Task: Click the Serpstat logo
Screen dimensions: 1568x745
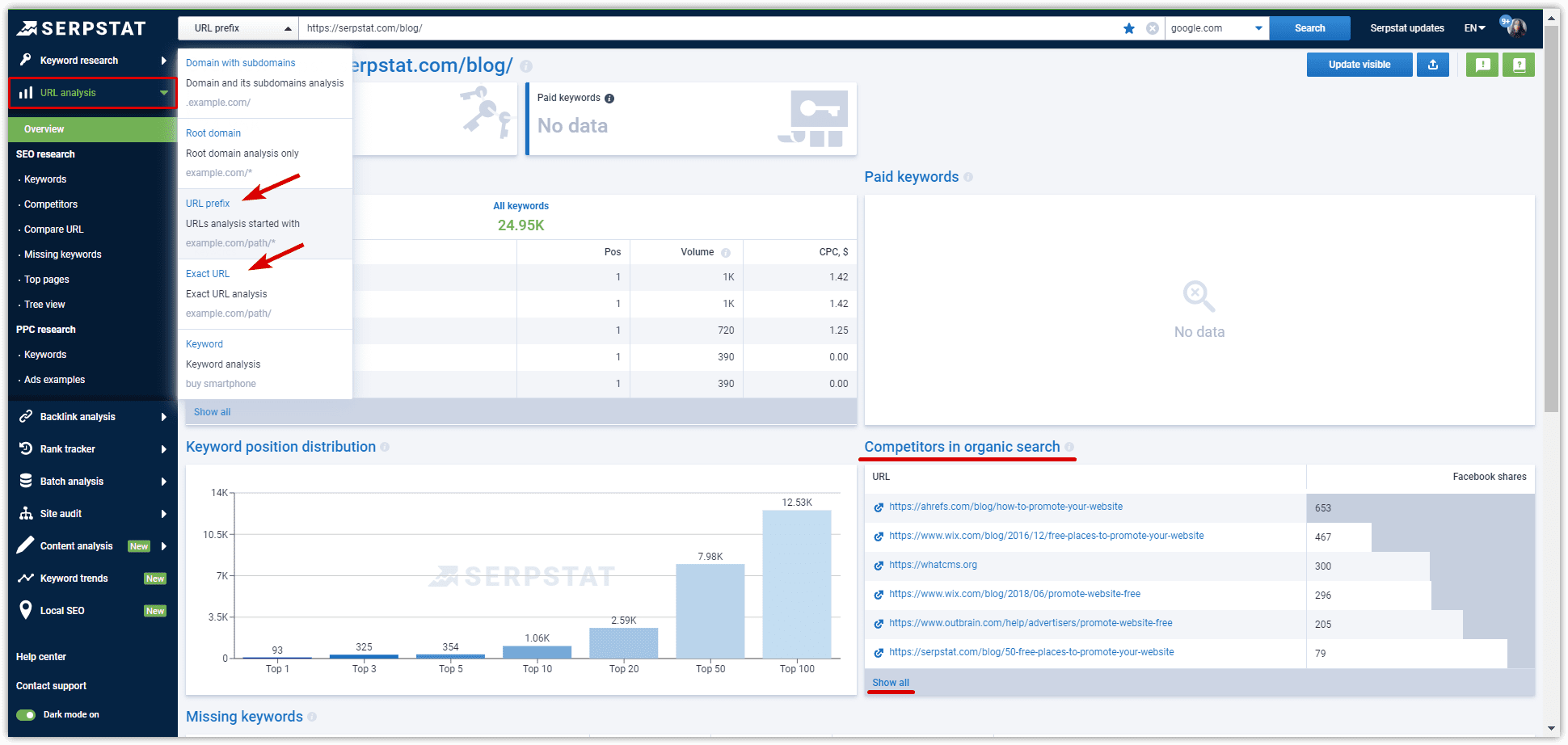Action: 82,28
